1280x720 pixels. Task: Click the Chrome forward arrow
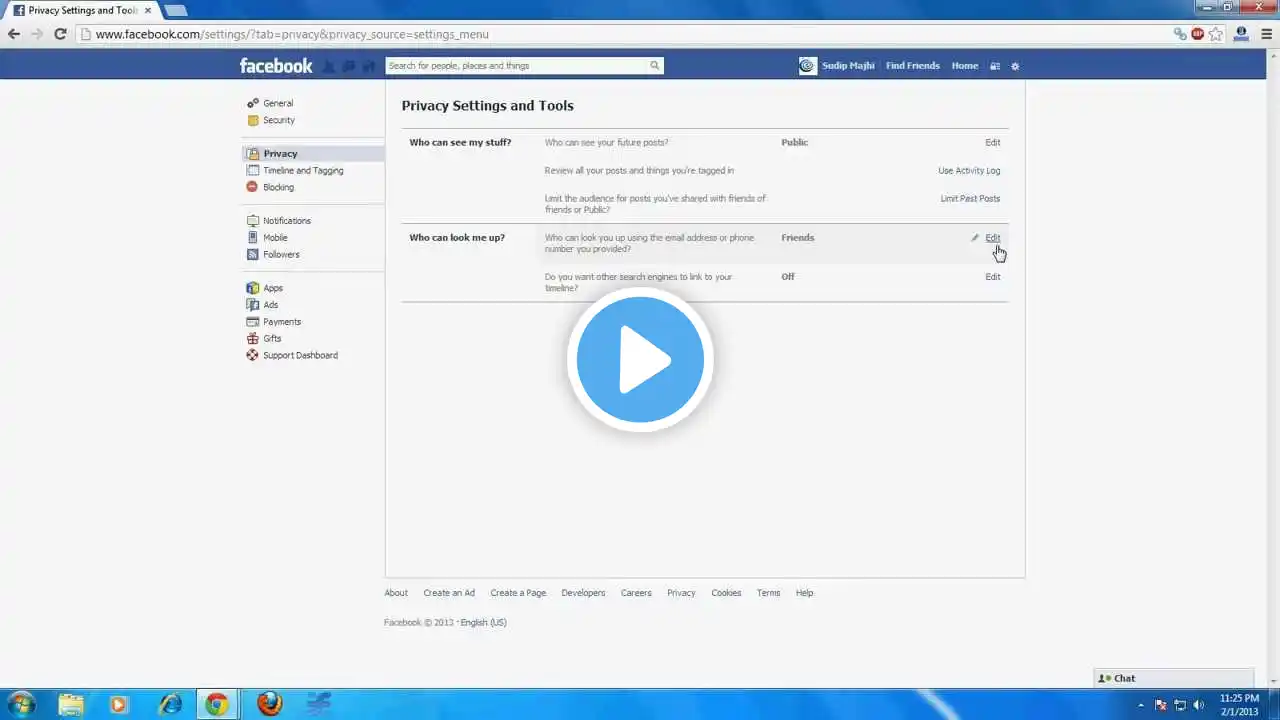click(37, 34)
